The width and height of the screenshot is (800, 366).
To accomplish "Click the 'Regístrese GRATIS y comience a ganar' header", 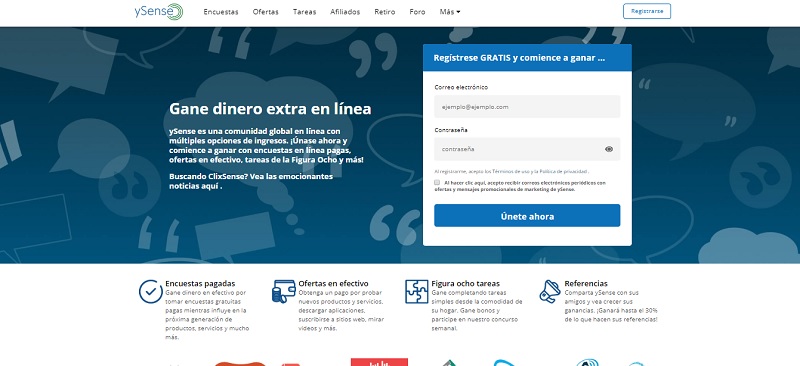I will pos(519,58).
